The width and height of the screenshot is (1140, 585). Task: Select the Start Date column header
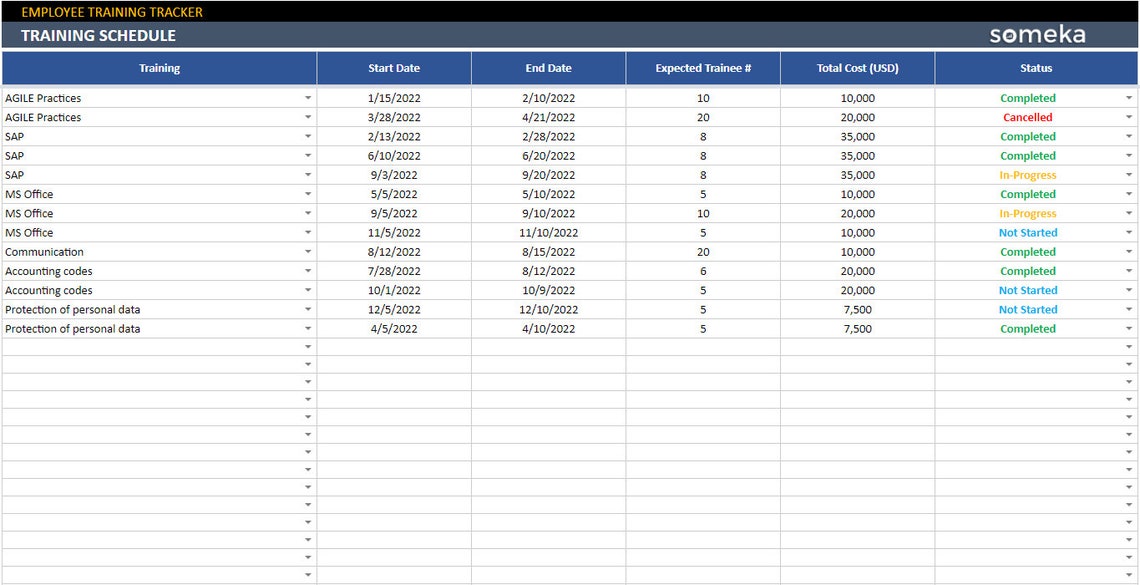(393, 68)
